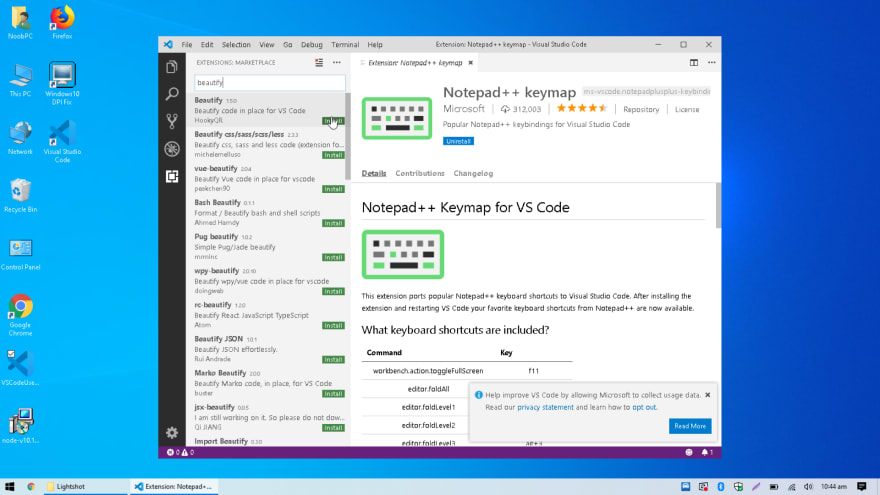Switch to the Changelog tab
Screen dimensions: 880x495
click(473, 173)
